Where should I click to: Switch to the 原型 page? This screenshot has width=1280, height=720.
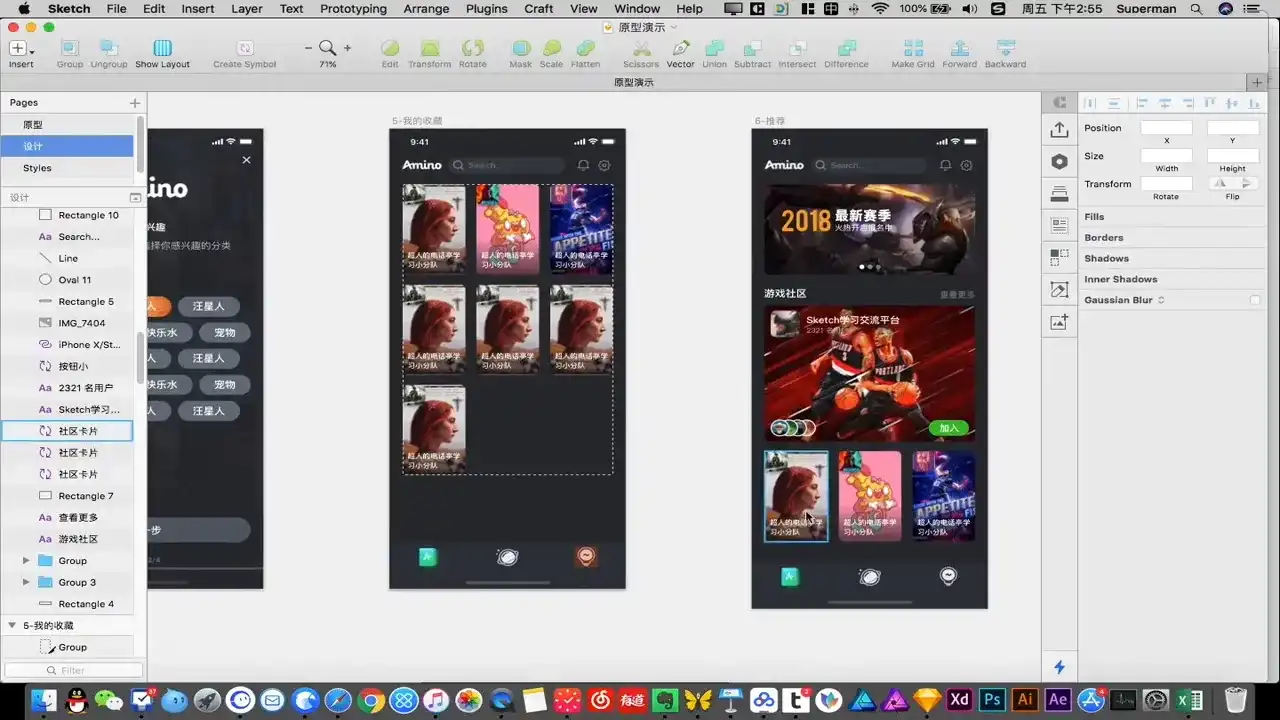33,125
